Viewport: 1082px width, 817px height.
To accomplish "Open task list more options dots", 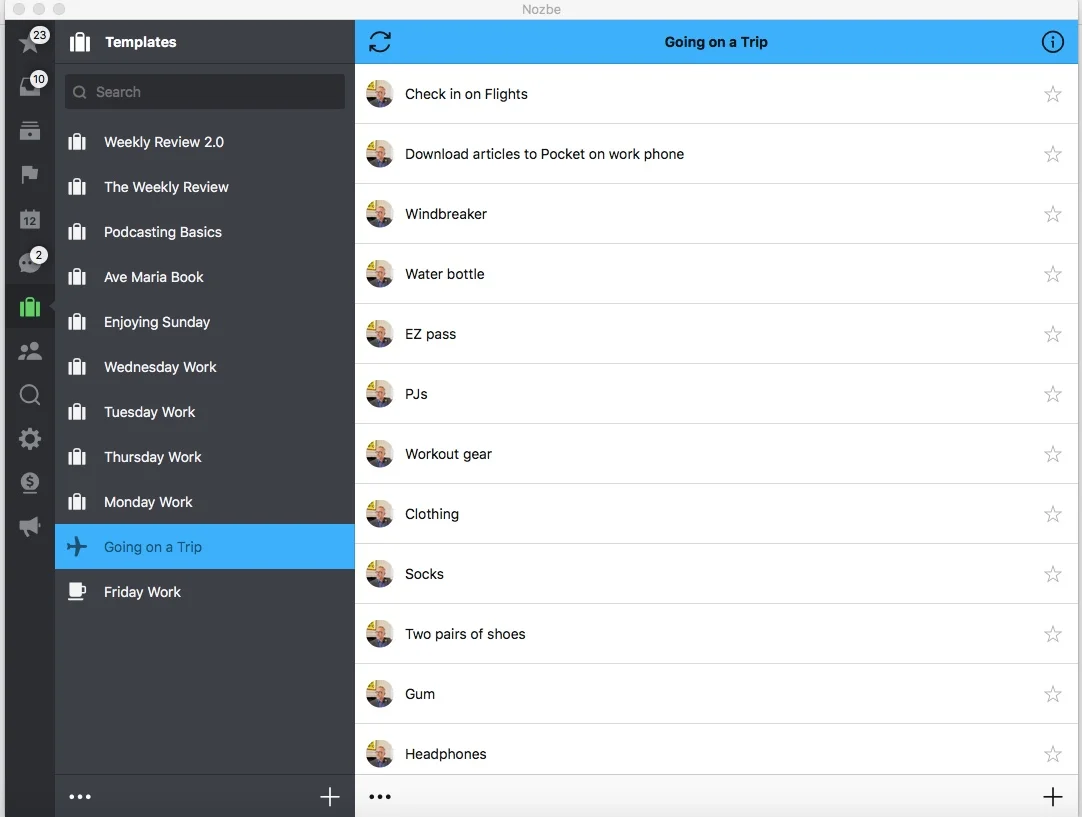I will coord(380,797).
